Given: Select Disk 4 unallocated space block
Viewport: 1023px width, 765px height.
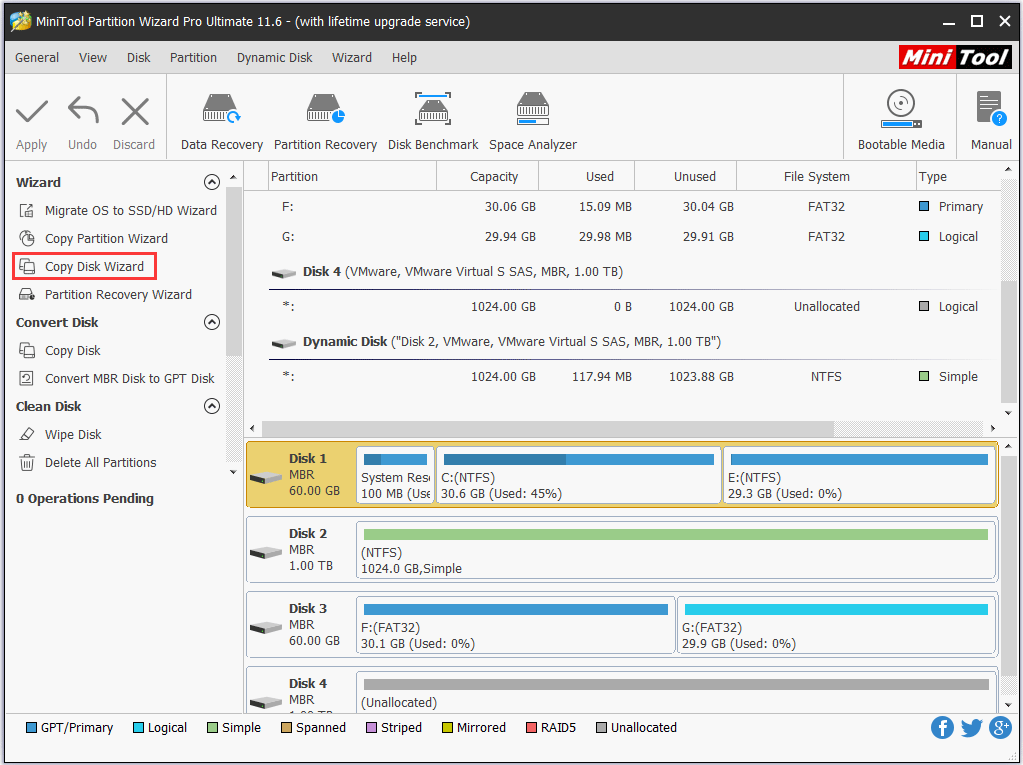Looking at the screenshot, I should coord(676,693).
